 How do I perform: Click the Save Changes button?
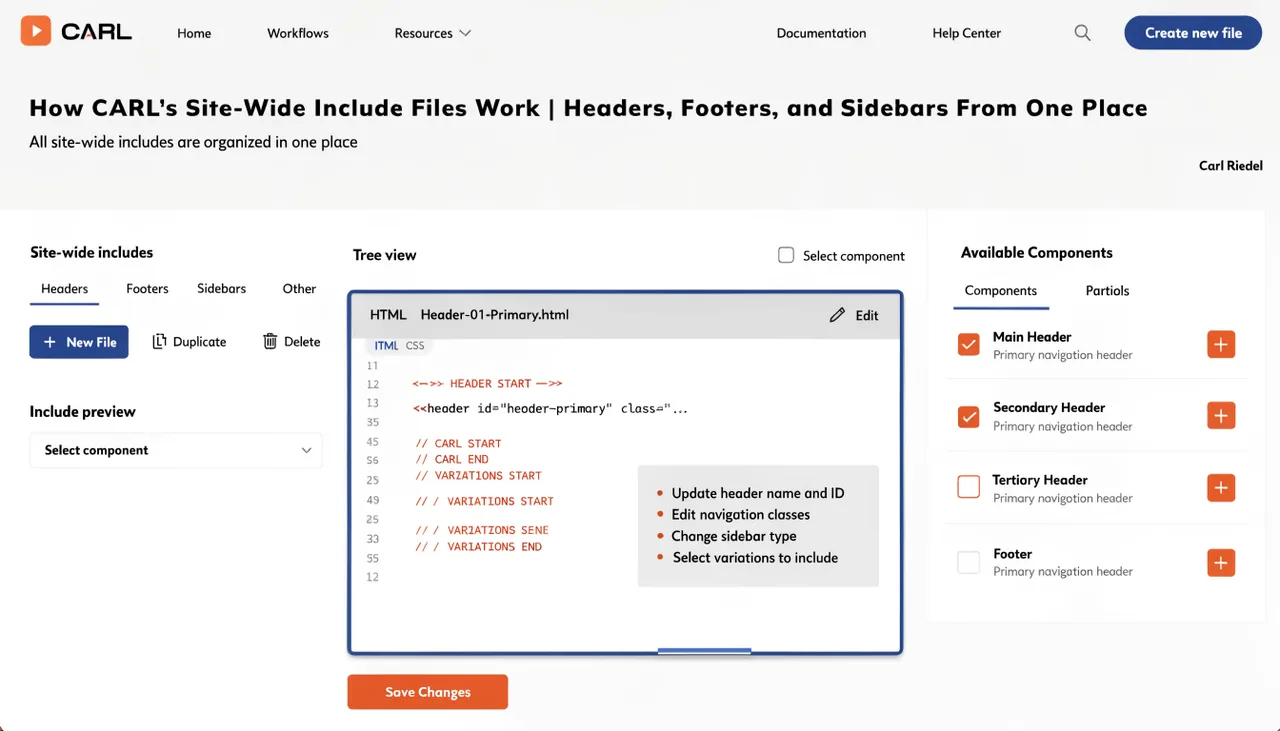coord(428,692)
